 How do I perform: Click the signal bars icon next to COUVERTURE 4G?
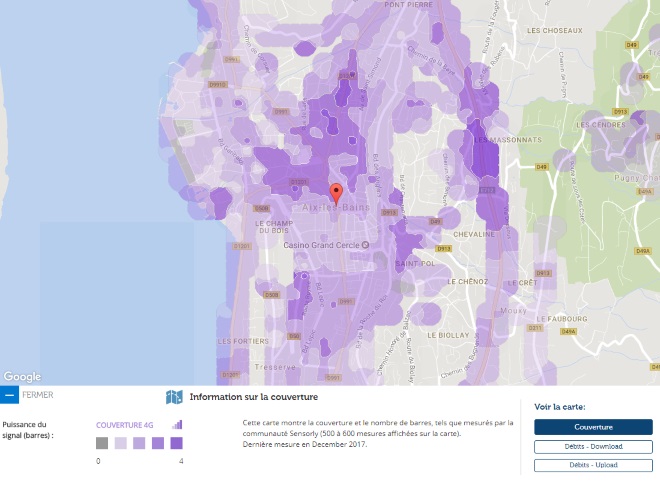177,425
